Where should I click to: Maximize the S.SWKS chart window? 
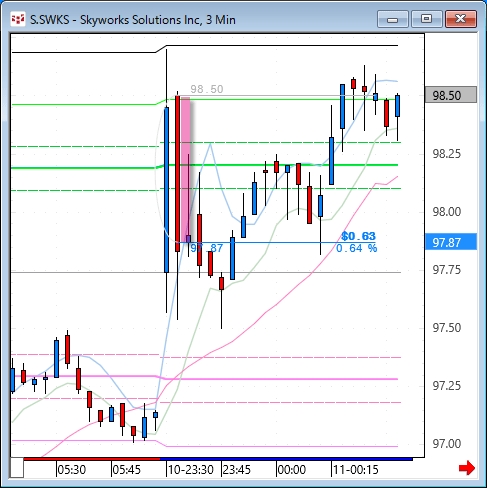point(426,19)
